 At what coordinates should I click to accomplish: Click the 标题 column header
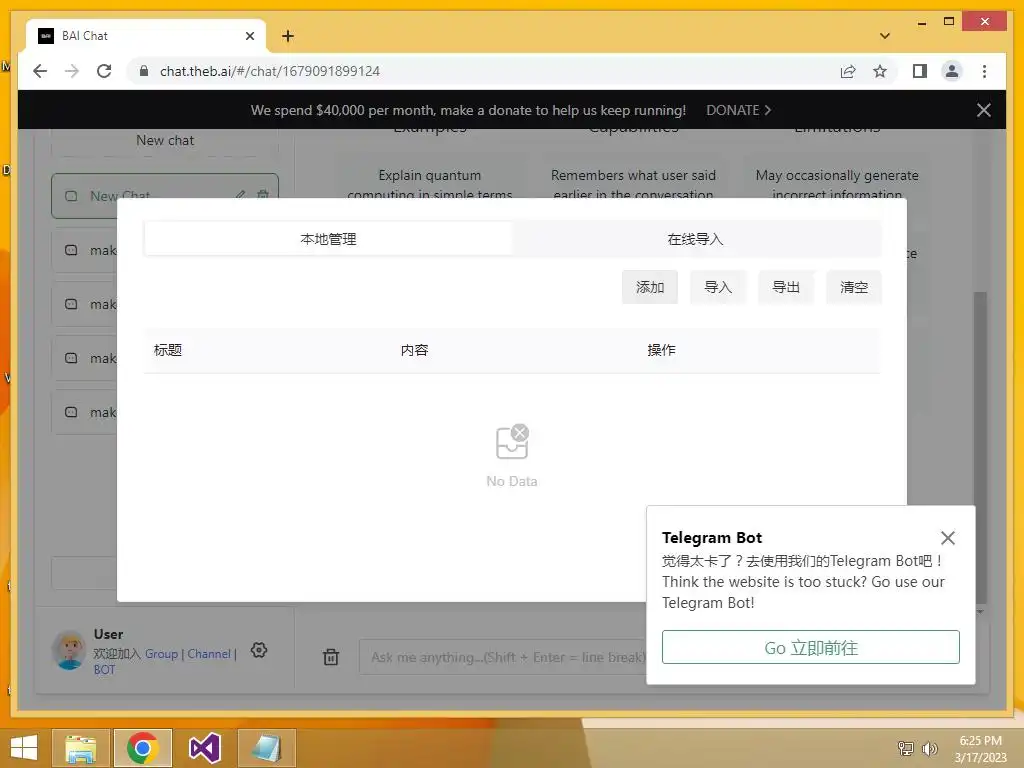168,350
